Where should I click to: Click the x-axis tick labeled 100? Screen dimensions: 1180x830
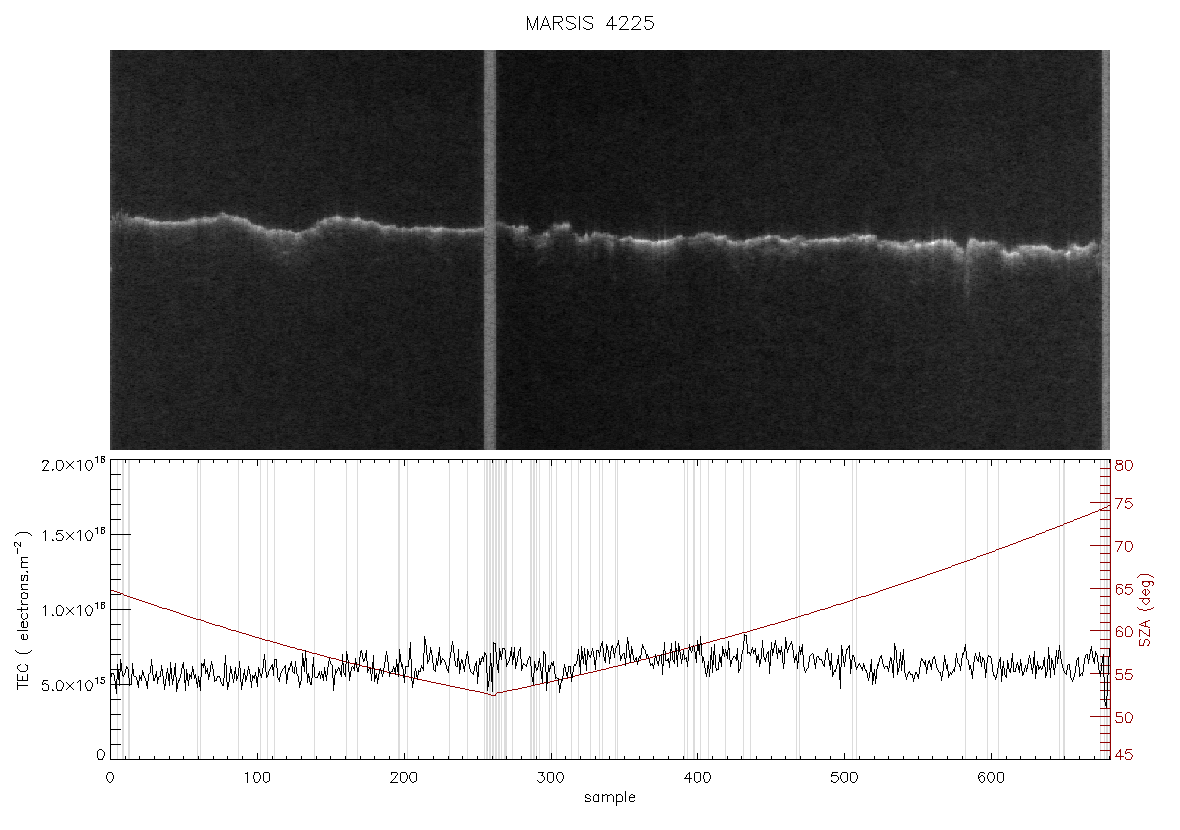click(257, 778)
